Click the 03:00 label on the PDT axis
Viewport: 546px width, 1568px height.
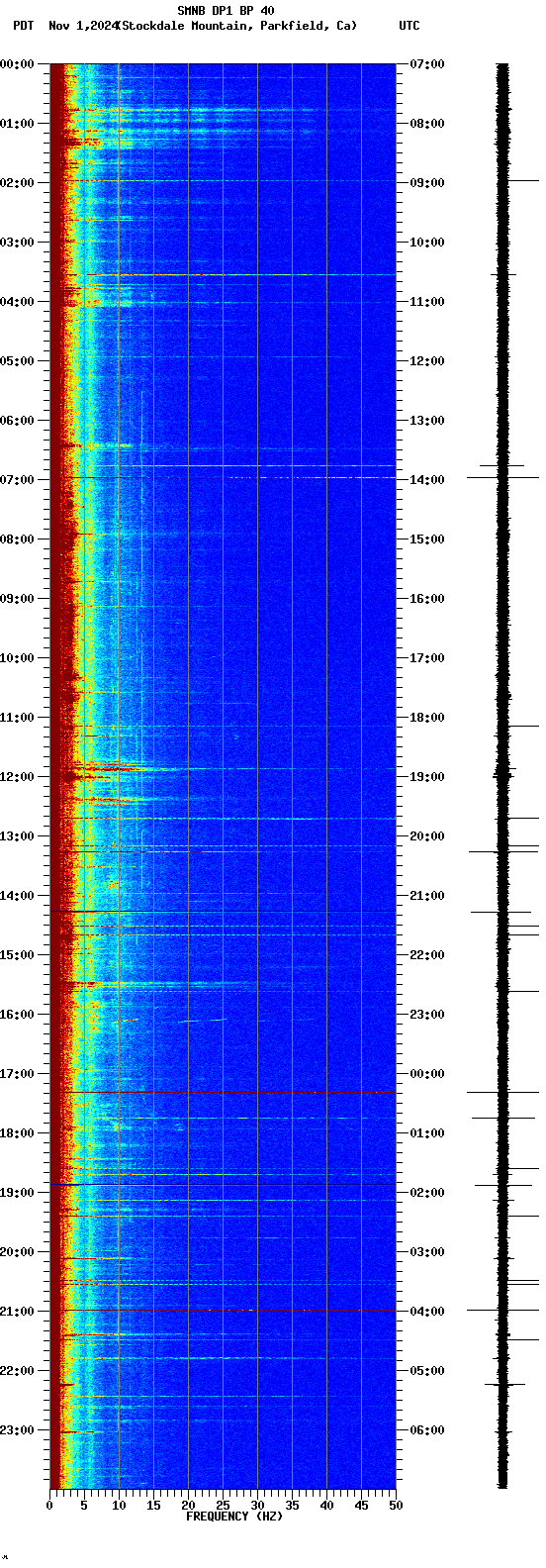pos(17,243)
